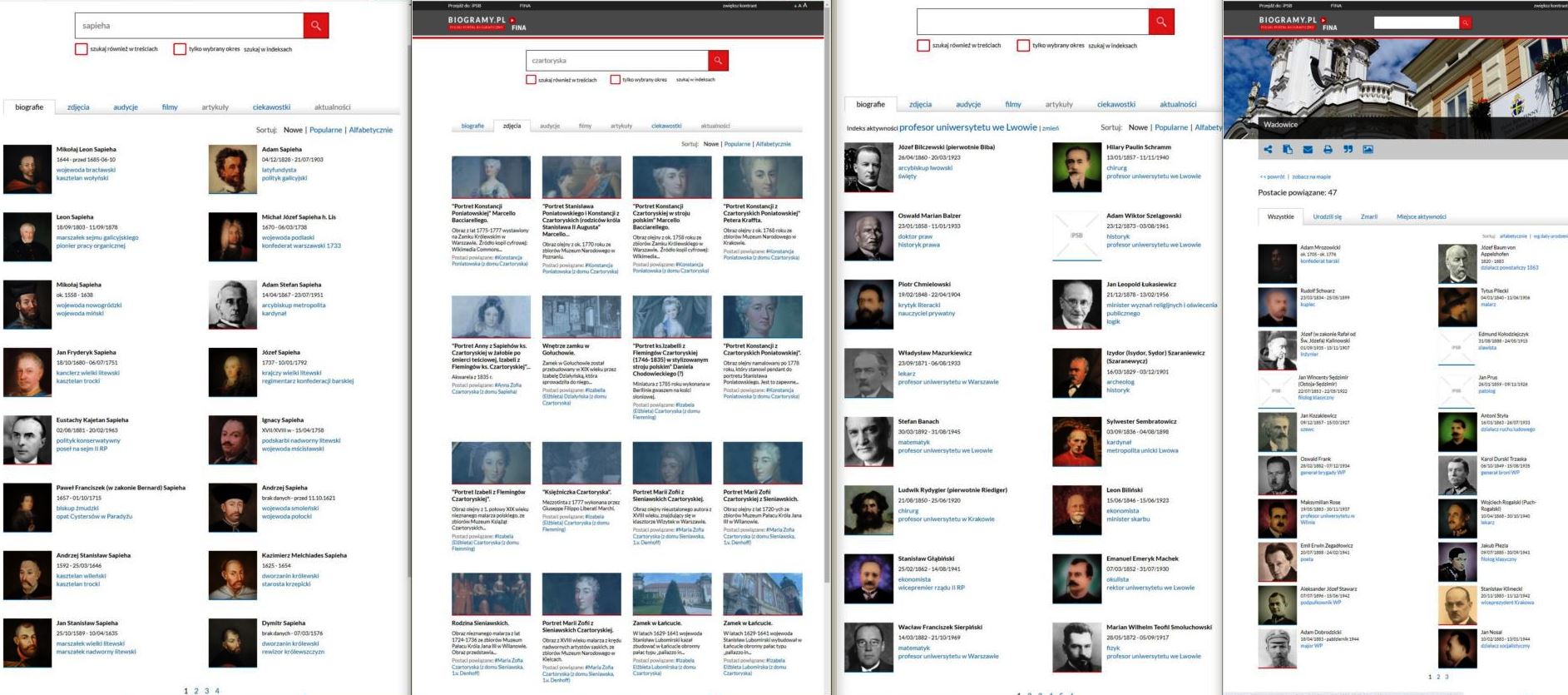
Task: Click the 'wojewoda bracławski' link under Mikołaj Leon Sapieha
Action: click(x=86, y=170)
